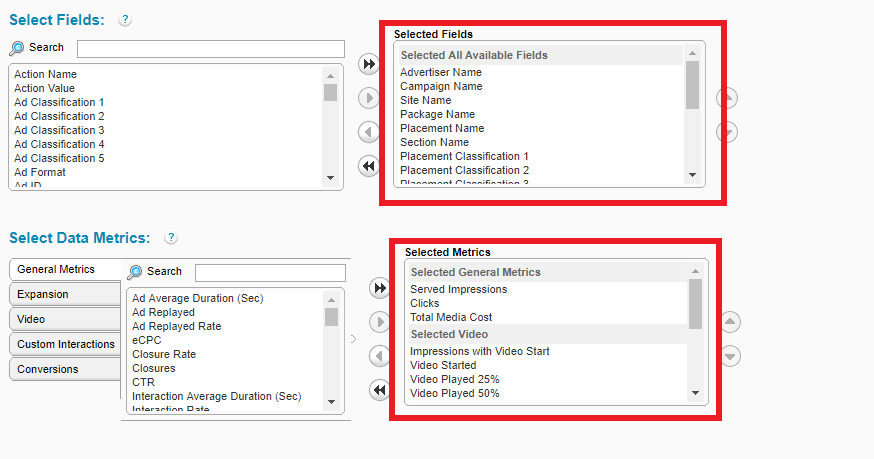
Task: Select Ad Replayed Rate metric
Action: pyautogui.click(x=176, y=326)
